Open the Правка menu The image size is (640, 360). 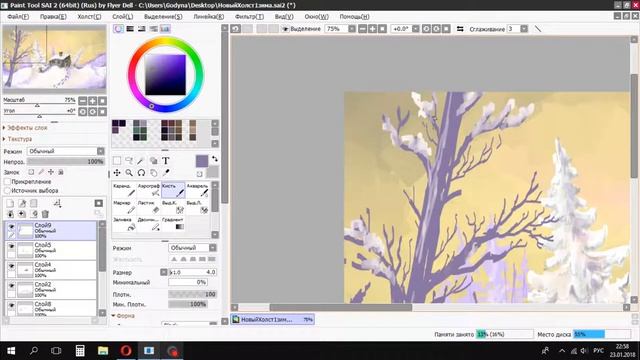(x=53, y=17)
